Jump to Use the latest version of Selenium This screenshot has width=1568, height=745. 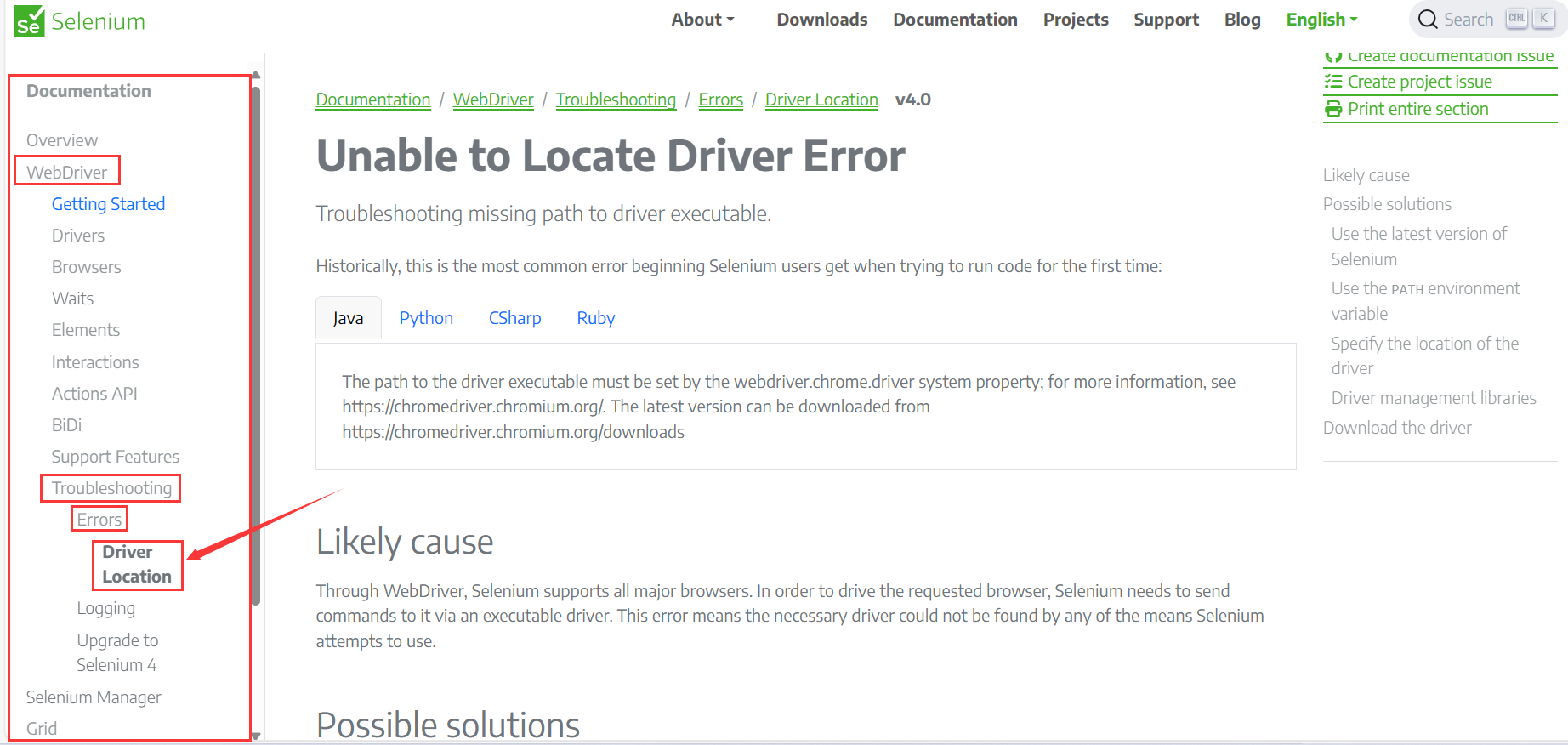tap(1418, 247)
